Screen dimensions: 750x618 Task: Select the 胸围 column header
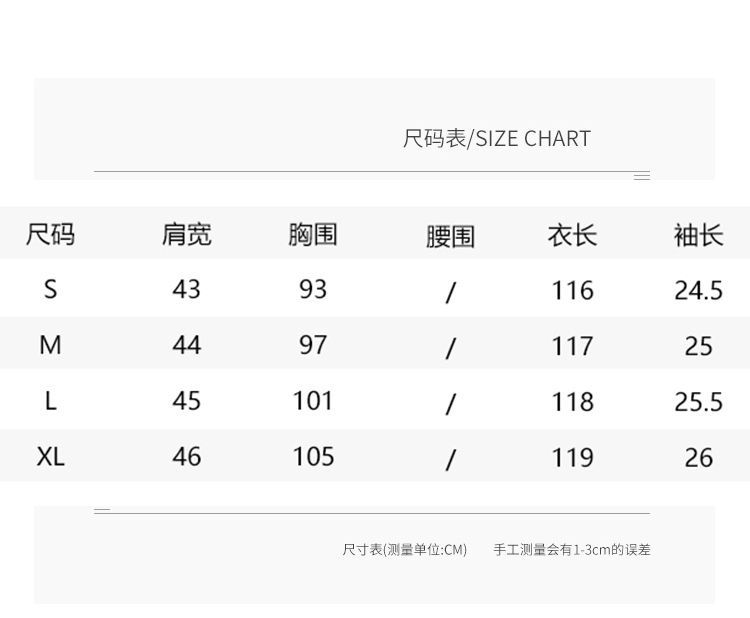click(x=313, y=235)
